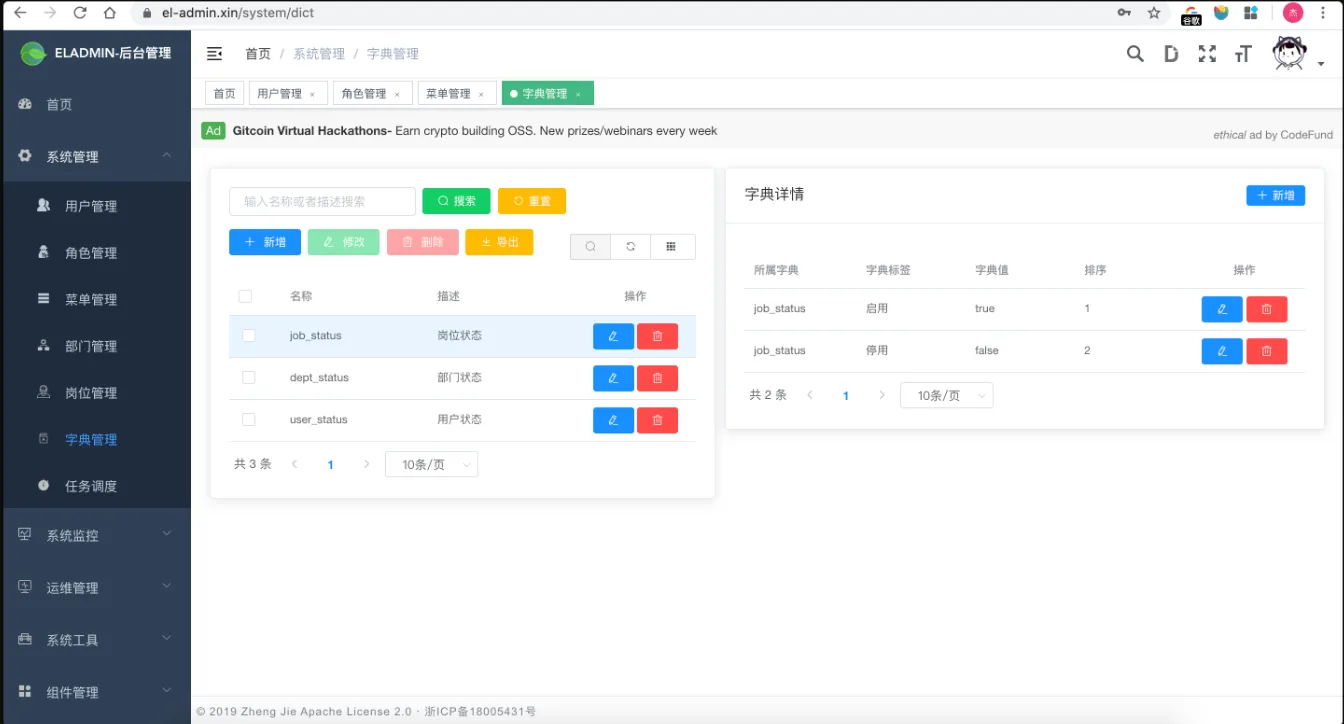Click the 新增 button in 字典详情 panel
The width and height of the screenshot is (1344, 724).
pyautogui.click(x=1275, y=196)
